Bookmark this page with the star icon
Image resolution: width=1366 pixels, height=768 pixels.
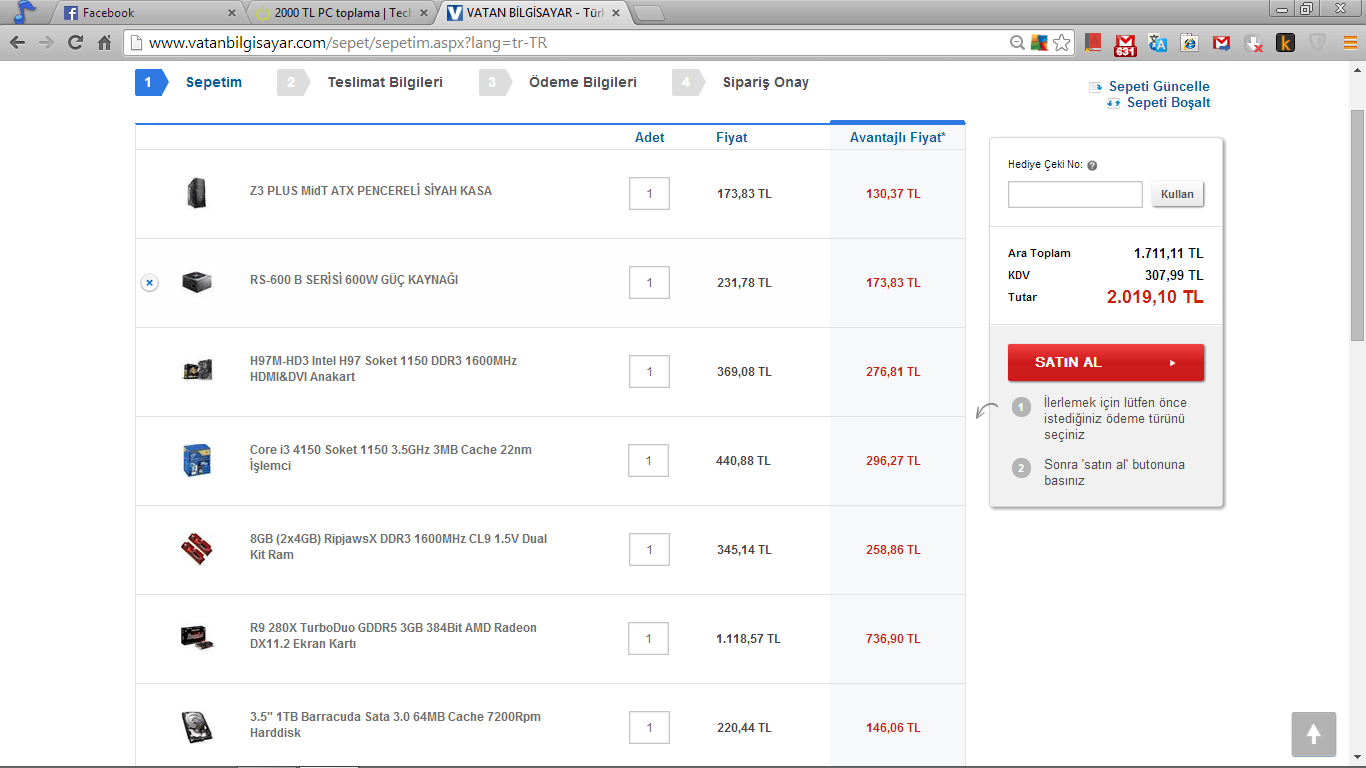1062,43
